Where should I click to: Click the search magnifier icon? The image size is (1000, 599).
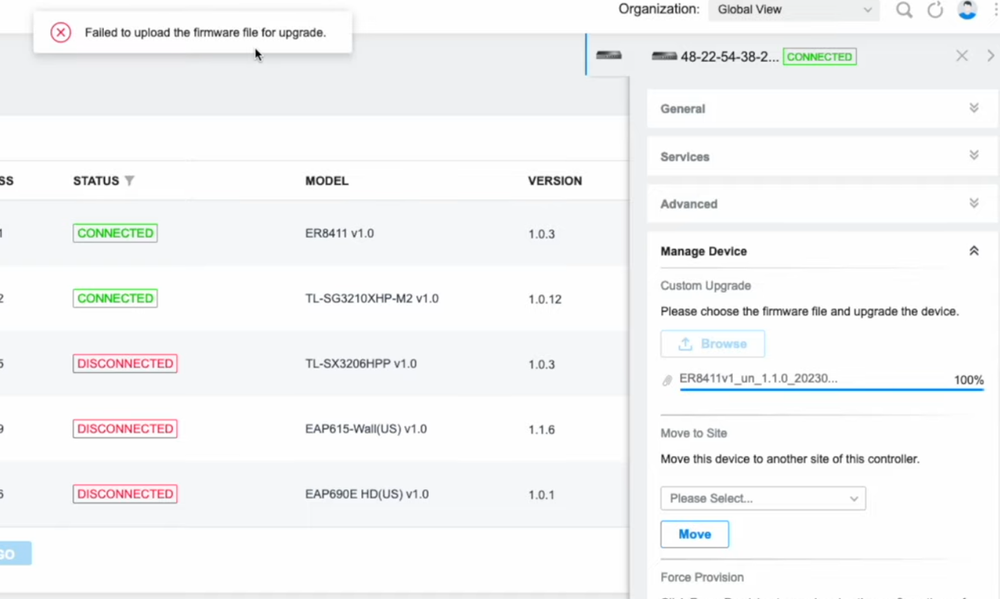904,10
